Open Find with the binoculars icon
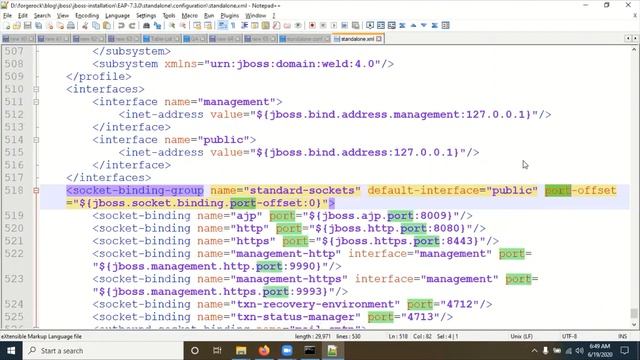 [146, 25]
